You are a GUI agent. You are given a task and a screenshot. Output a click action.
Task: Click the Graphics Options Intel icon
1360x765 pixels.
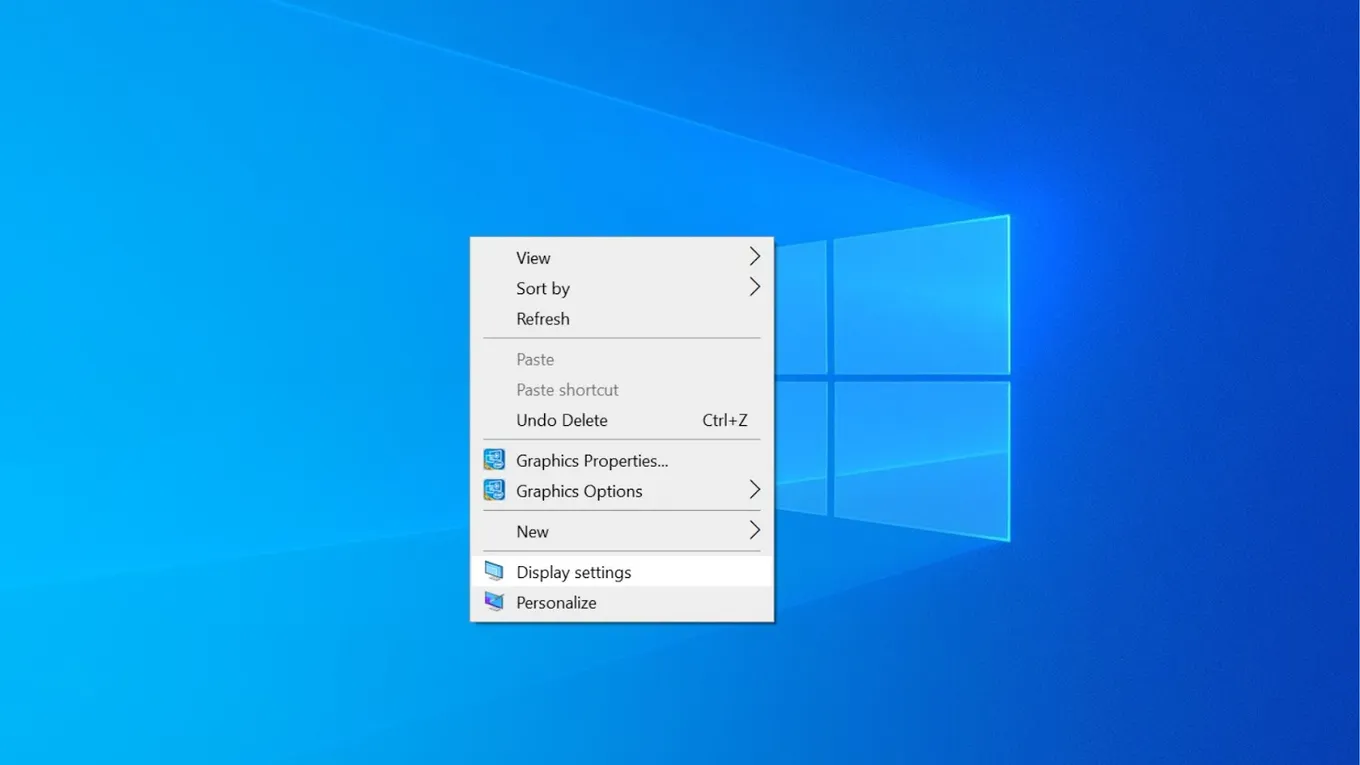[494, 490]
